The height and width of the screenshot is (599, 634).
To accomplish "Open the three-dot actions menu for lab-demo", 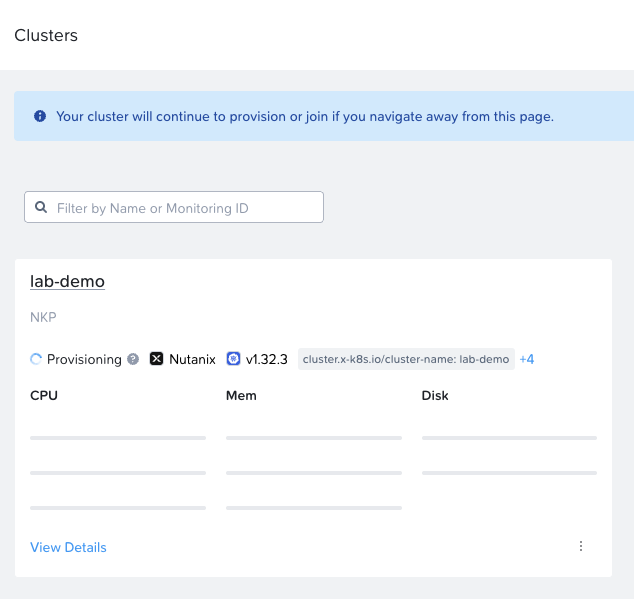I will [581, 546].
